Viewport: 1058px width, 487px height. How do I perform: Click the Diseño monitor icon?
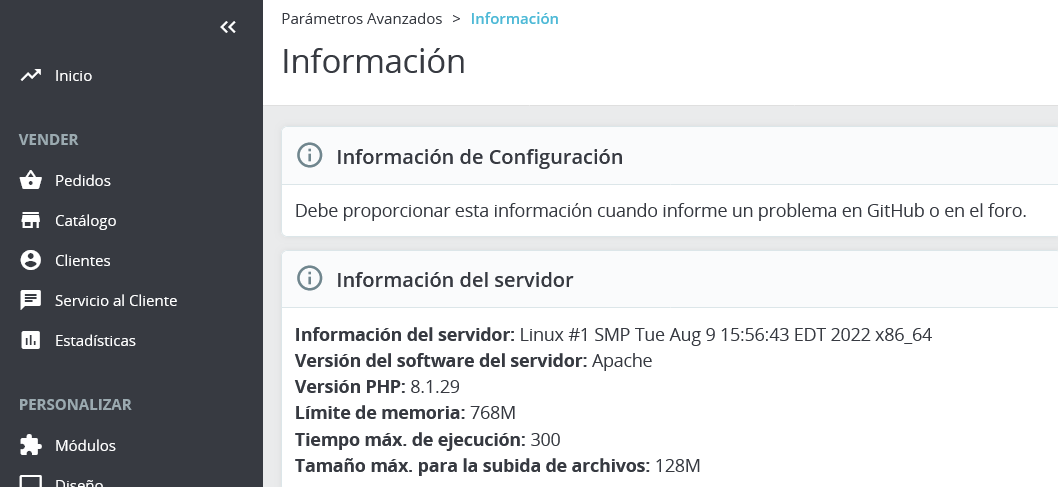31,482
